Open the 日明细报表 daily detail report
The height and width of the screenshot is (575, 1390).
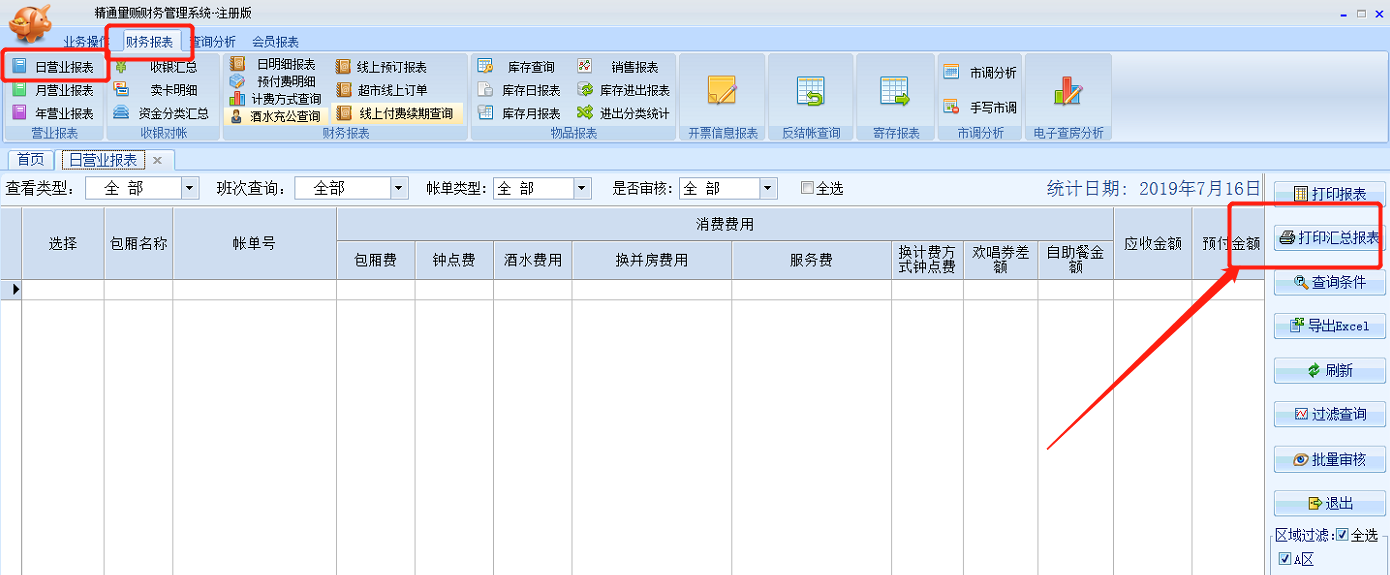pos(274,64)
